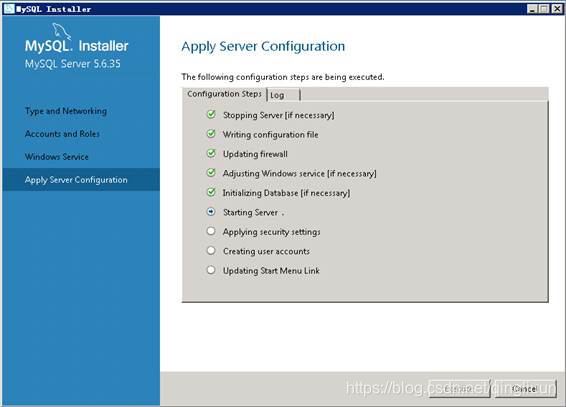566x407 pixels.
Task: Click 'Adjusting Windows service [if necessary]' text
Action: 299,174
